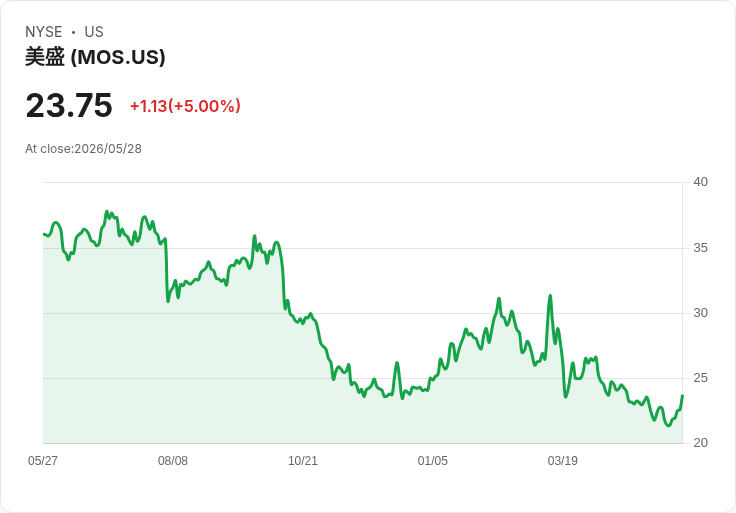Click the stock title 美盛 (MOS.US)
Image resolution: width=736 pixels, height=513 pixels.
click(x=95, y=57)
